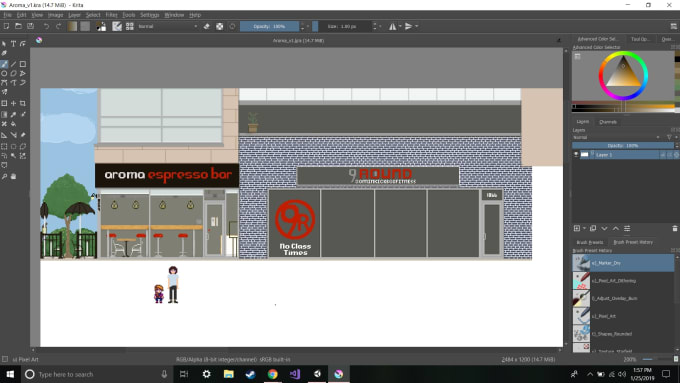Select the Polygon tool
The height and width of the screenshot is (383, 680).
[13, 73]
